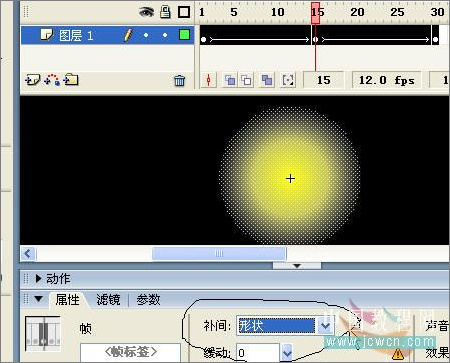Click the eye show/hide all layers icon
Image resolution: width=450 pixels, height=363 pixels.
pyautogui.click(x=146, y=12)
